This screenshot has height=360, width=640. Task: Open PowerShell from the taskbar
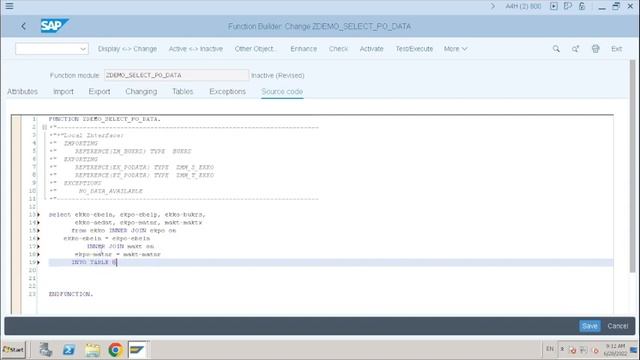click(x=69, y=350)
